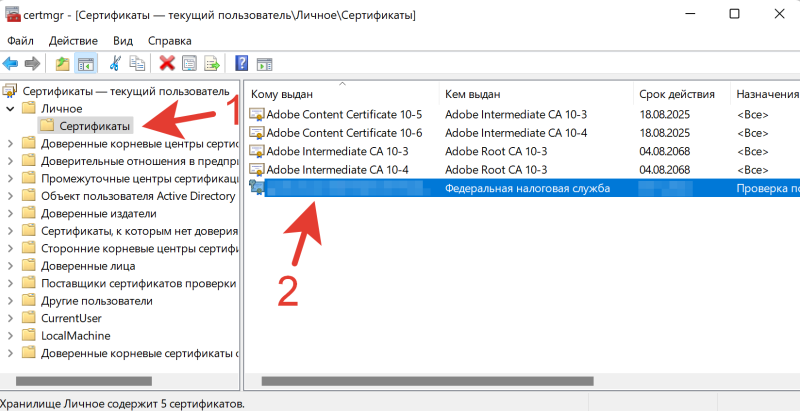Select Другие пользователи folder
Image resolution: width=800 pixels, height=411 pixels.
[88, 301]
